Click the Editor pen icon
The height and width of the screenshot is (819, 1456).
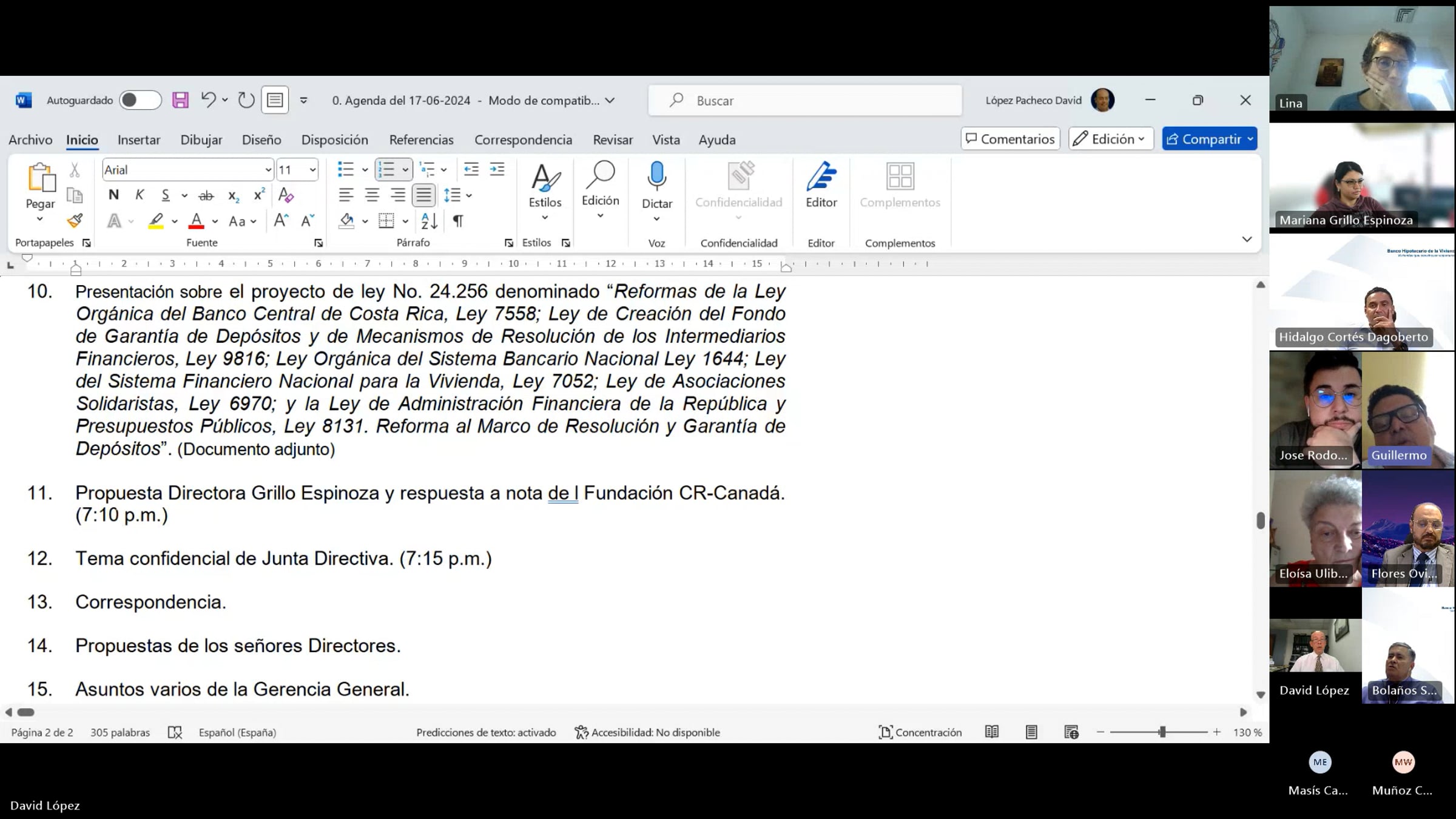(x=821, y=177)
